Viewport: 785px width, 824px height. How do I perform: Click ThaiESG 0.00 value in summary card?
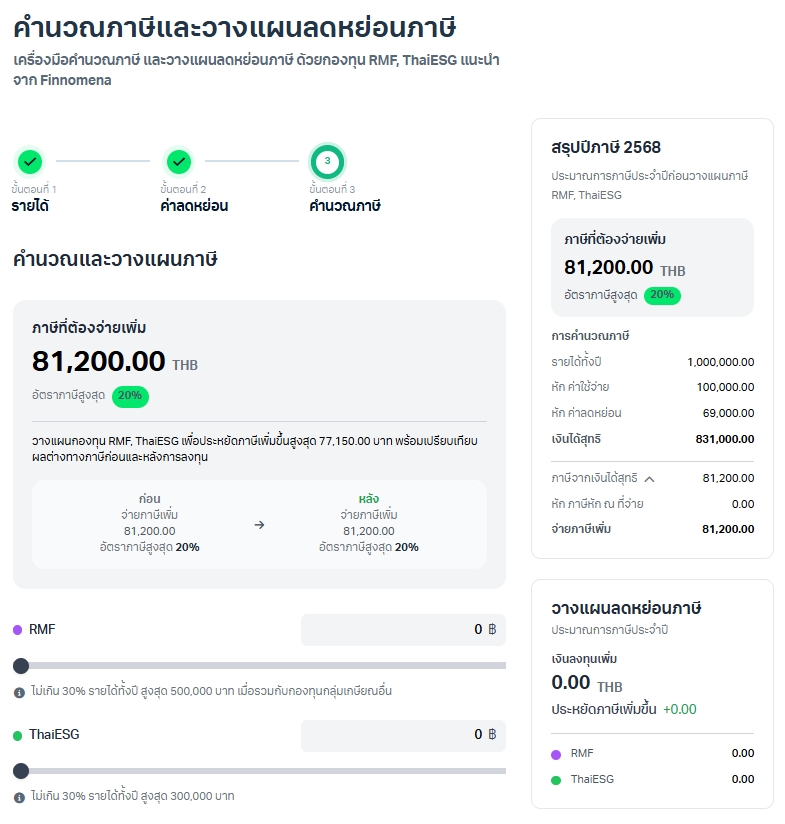(x=742, y=779)
